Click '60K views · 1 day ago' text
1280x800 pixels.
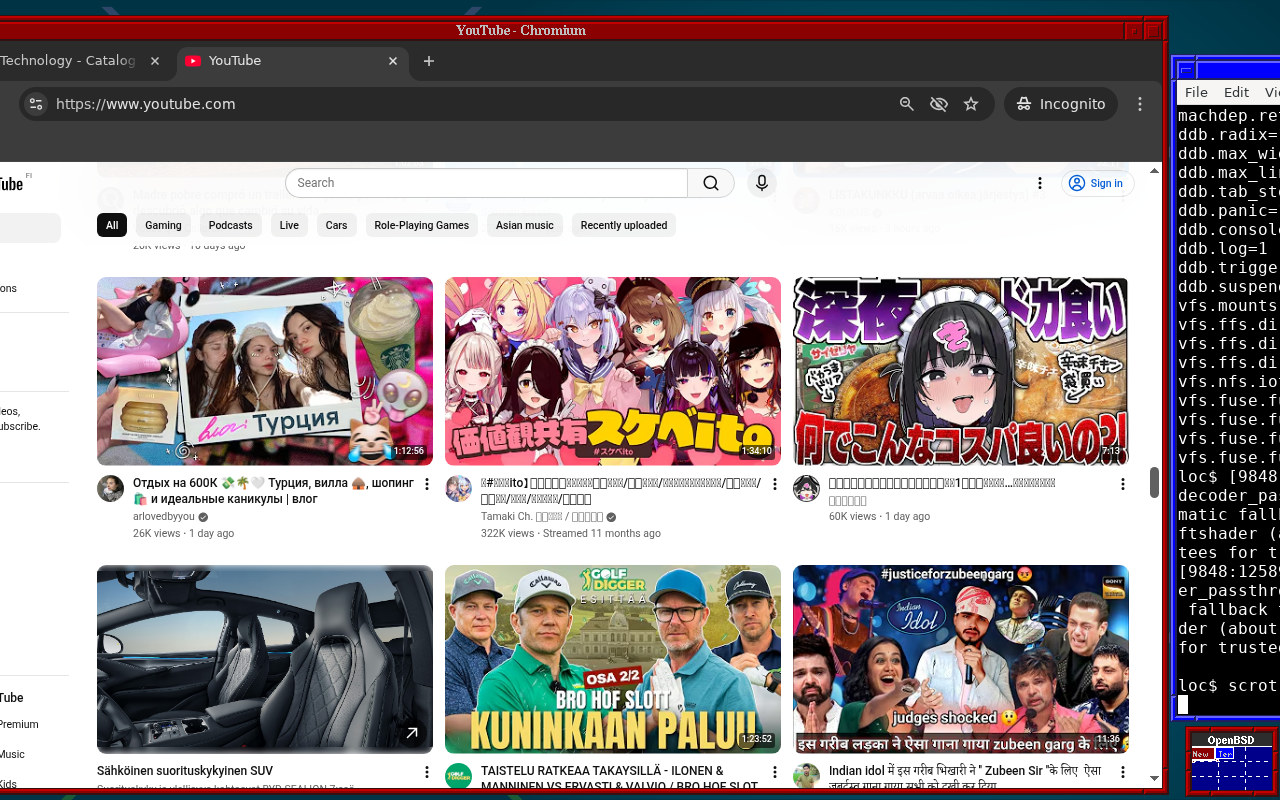[x=879, y=516]
